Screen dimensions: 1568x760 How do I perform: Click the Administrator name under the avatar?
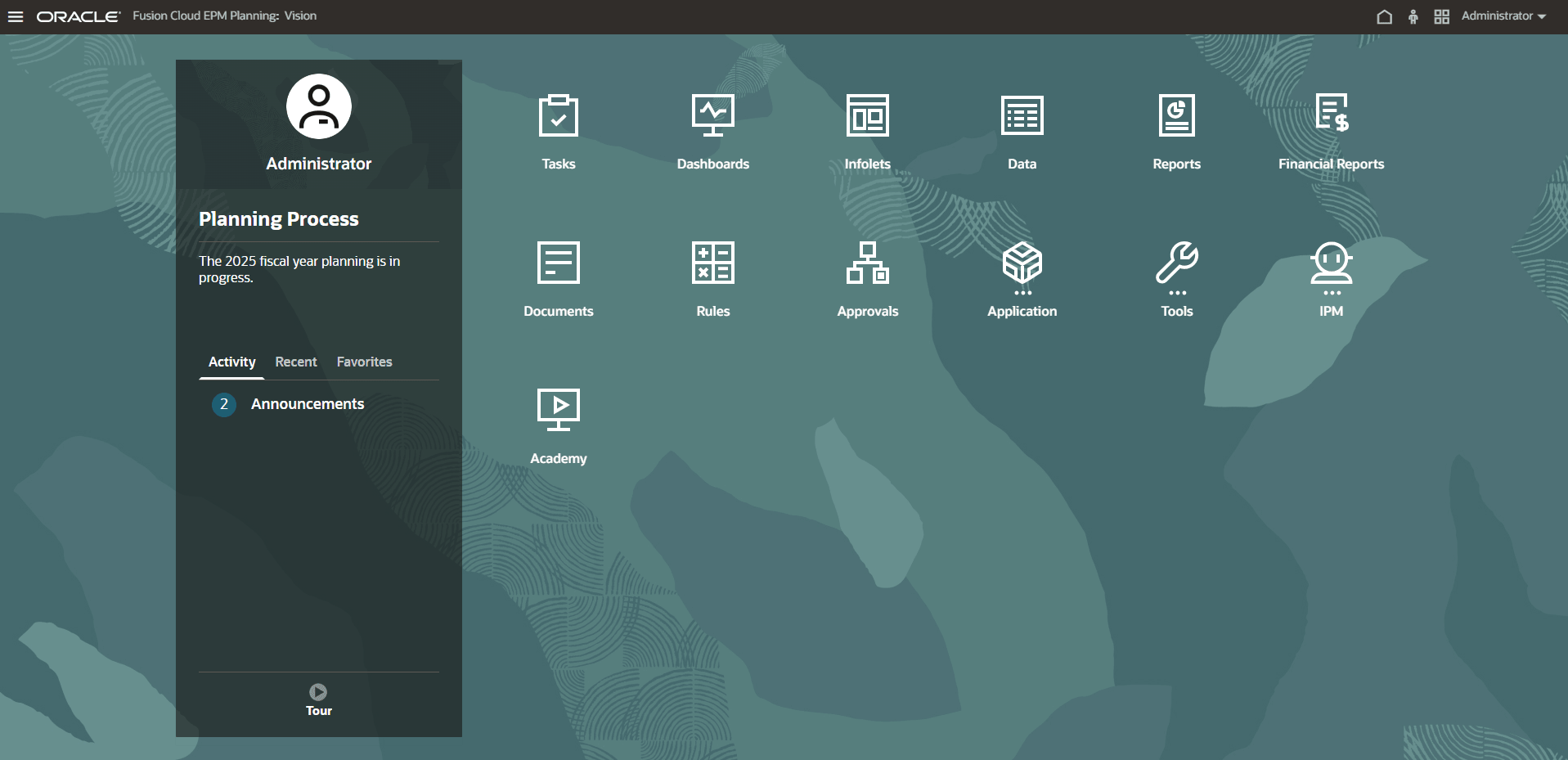[319, 164]
